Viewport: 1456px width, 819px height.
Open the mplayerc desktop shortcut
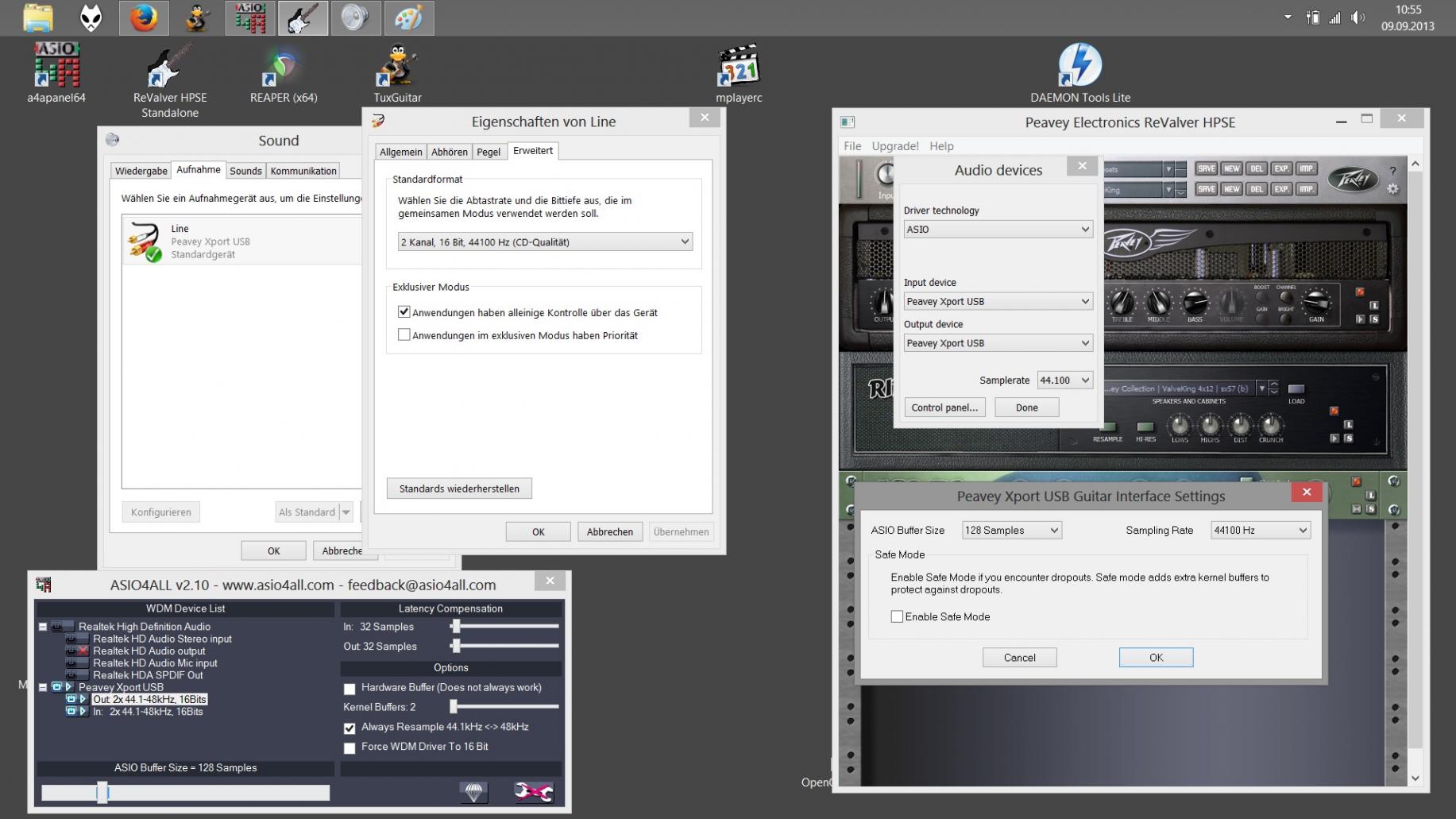click(739, 72)
